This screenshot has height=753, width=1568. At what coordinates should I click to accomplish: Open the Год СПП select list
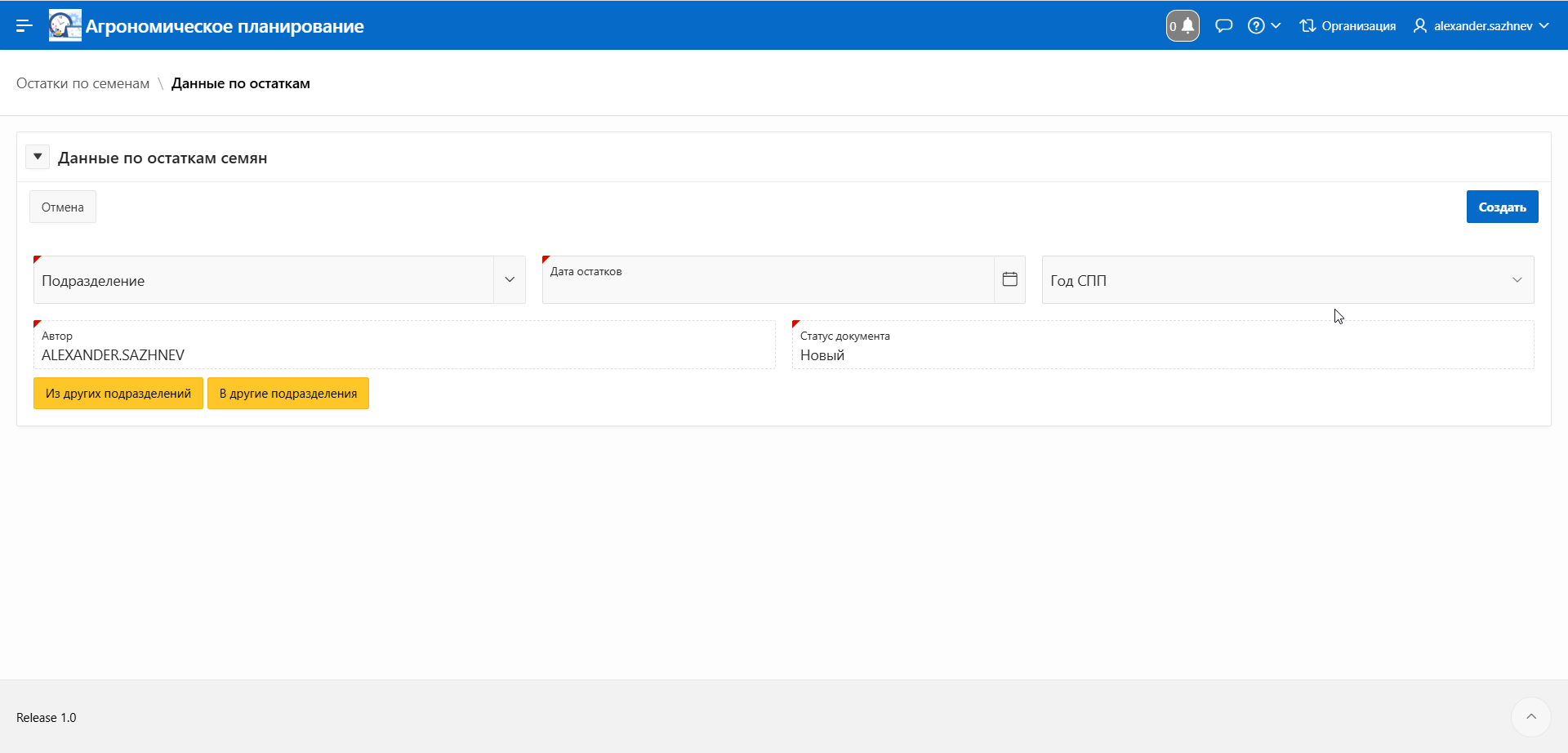point(1287,280)
